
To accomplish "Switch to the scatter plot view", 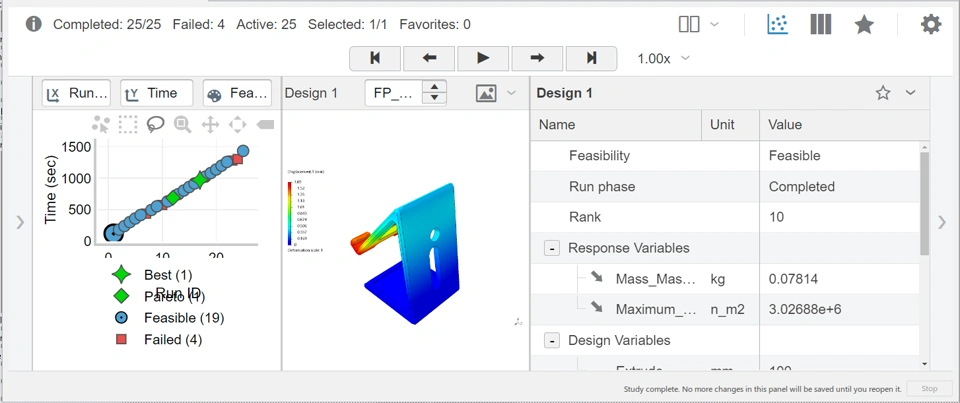I will 777,25.
